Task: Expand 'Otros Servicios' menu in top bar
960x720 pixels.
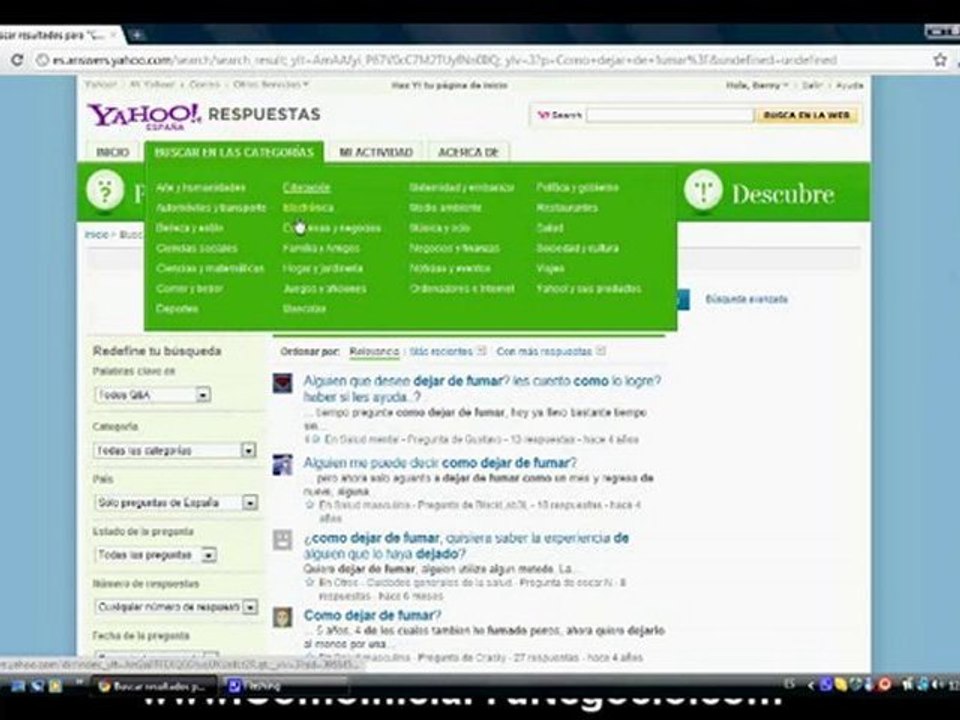Action: (271, 84)
